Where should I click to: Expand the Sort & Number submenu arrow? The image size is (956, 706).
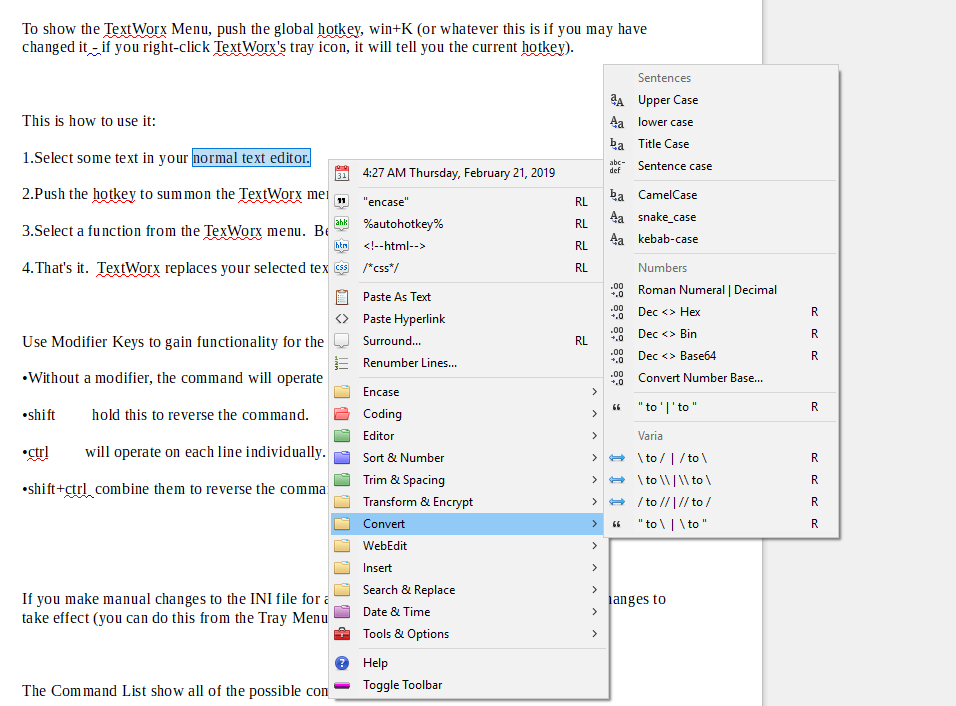coord(594,458)
